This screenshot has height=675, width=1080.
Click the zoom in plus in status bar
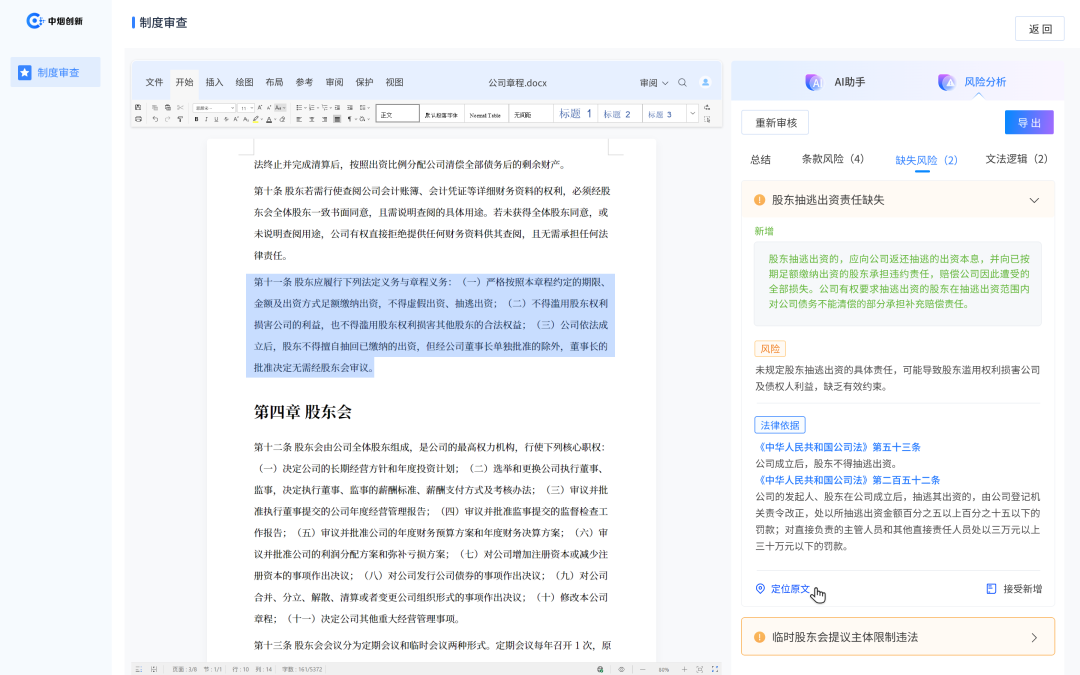(x=684, y=669)
